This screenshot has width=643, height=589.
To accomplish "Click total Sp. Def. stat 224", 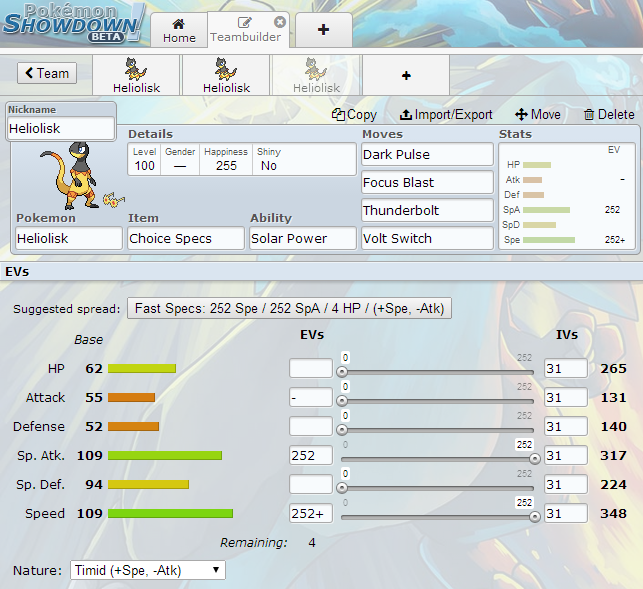I will coord(613,484).
